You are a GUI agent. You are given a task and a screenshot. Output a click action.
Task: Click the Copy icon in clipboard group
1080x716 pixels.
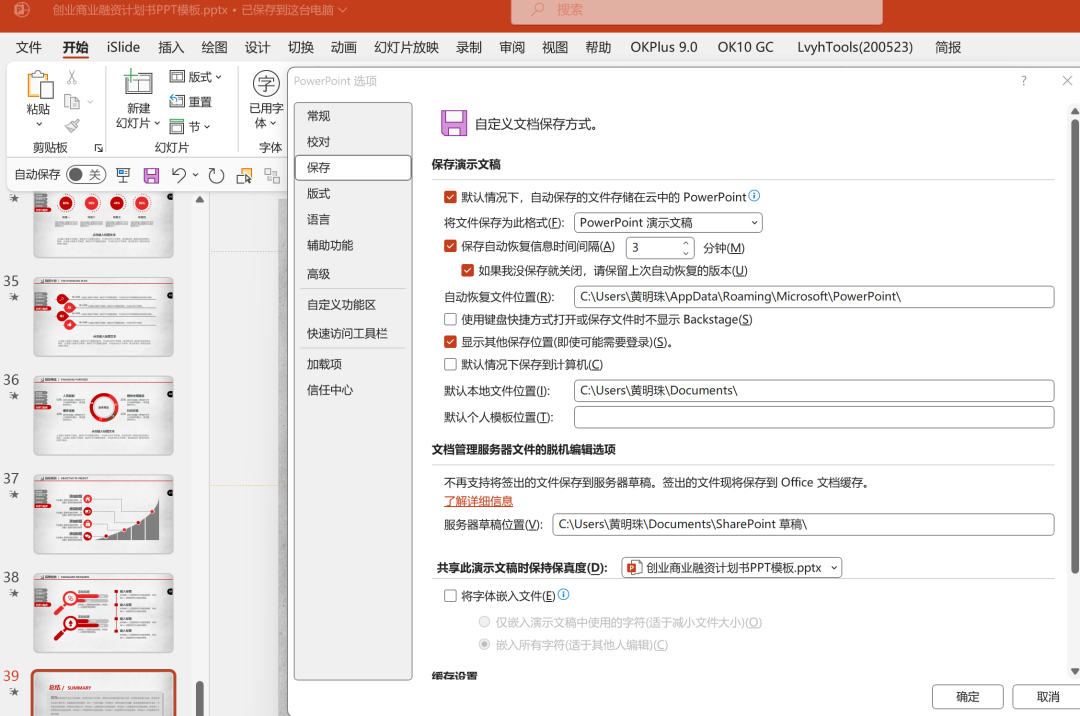pos(72,102)
